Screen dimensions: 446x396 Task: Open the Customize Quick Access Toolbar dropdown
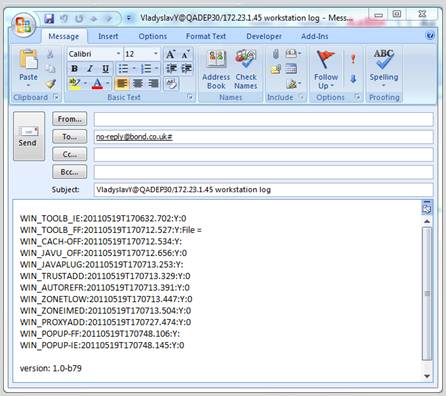click(129, 18)
